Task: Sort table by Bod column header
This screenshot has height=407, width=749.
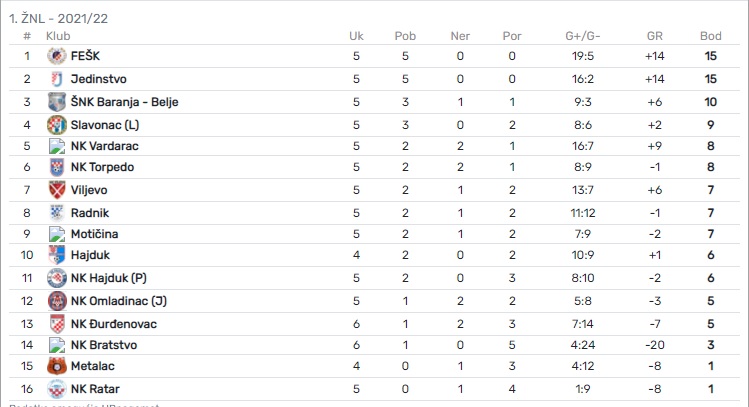Action: click(x=711, y=36)
